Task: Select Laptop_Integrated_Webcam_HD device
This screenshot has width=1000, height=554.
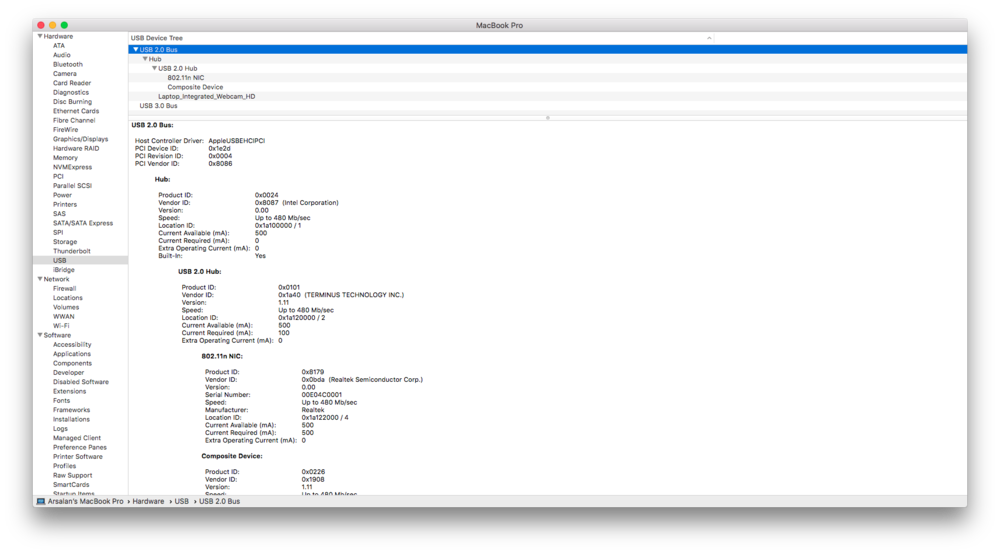Action: click(x=206, y=97)
